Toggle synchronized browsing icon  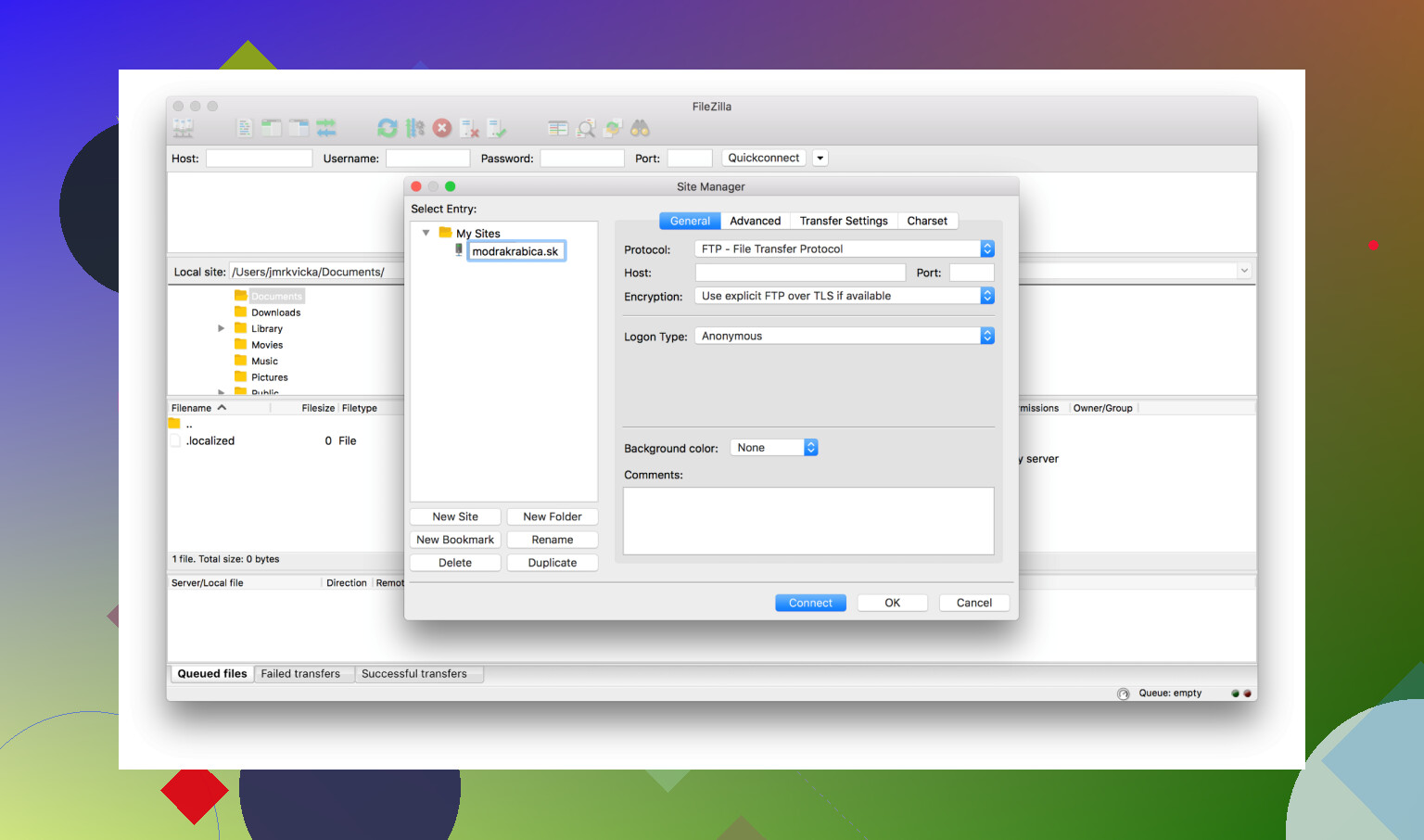(x=613, y=129)
